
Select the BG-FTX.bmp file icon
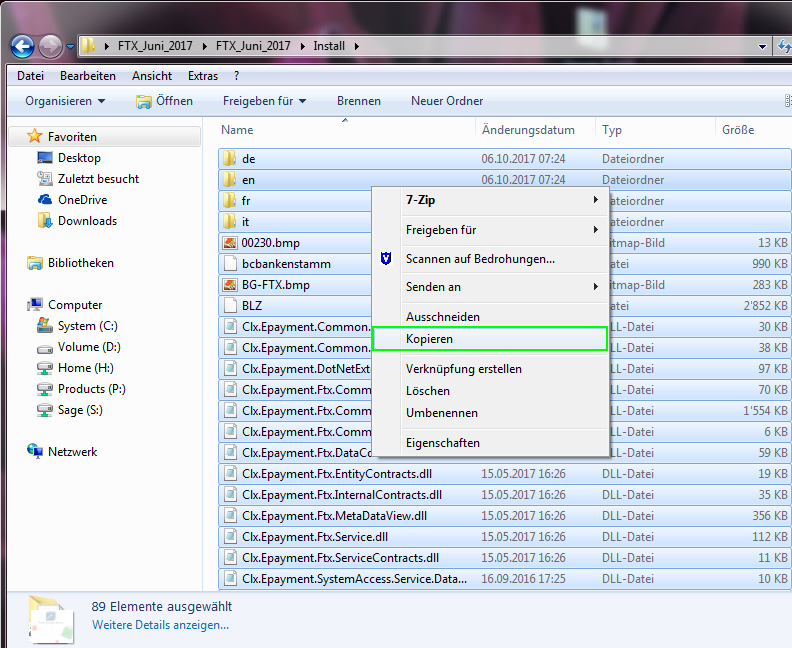coord(230,284)
